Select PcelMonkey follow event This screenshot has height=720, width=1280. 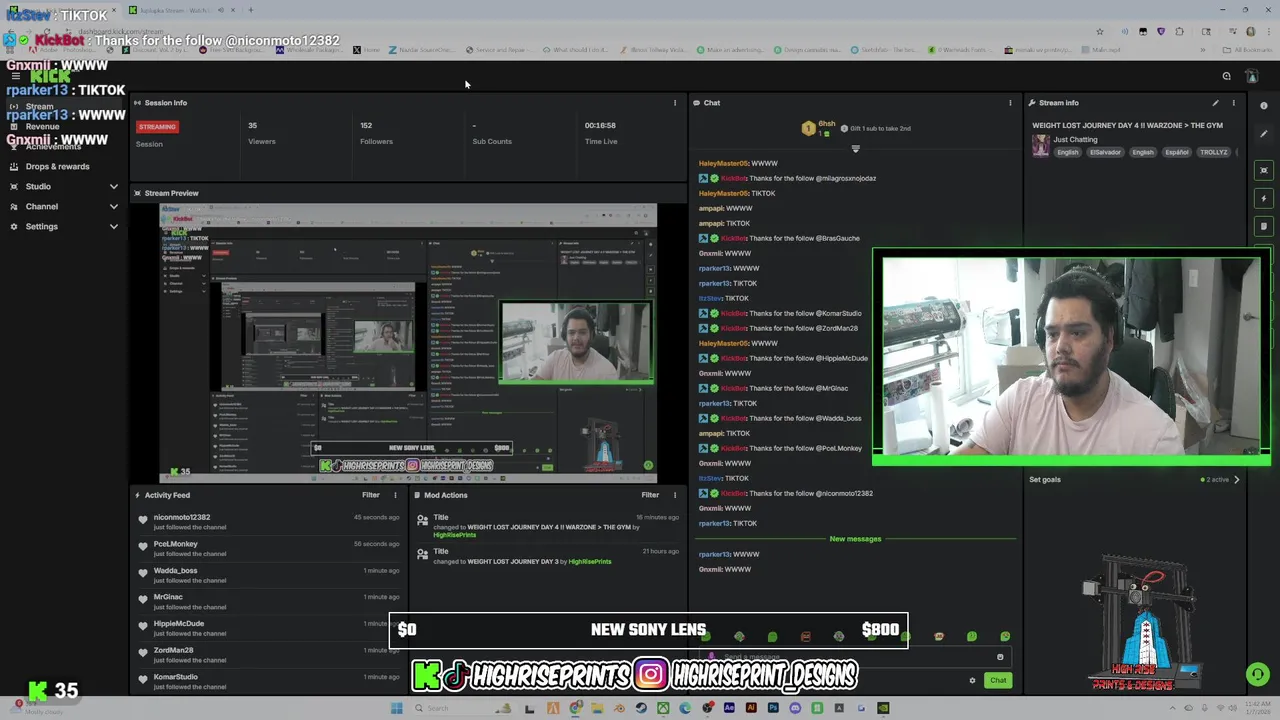click(x=270, y=548)
